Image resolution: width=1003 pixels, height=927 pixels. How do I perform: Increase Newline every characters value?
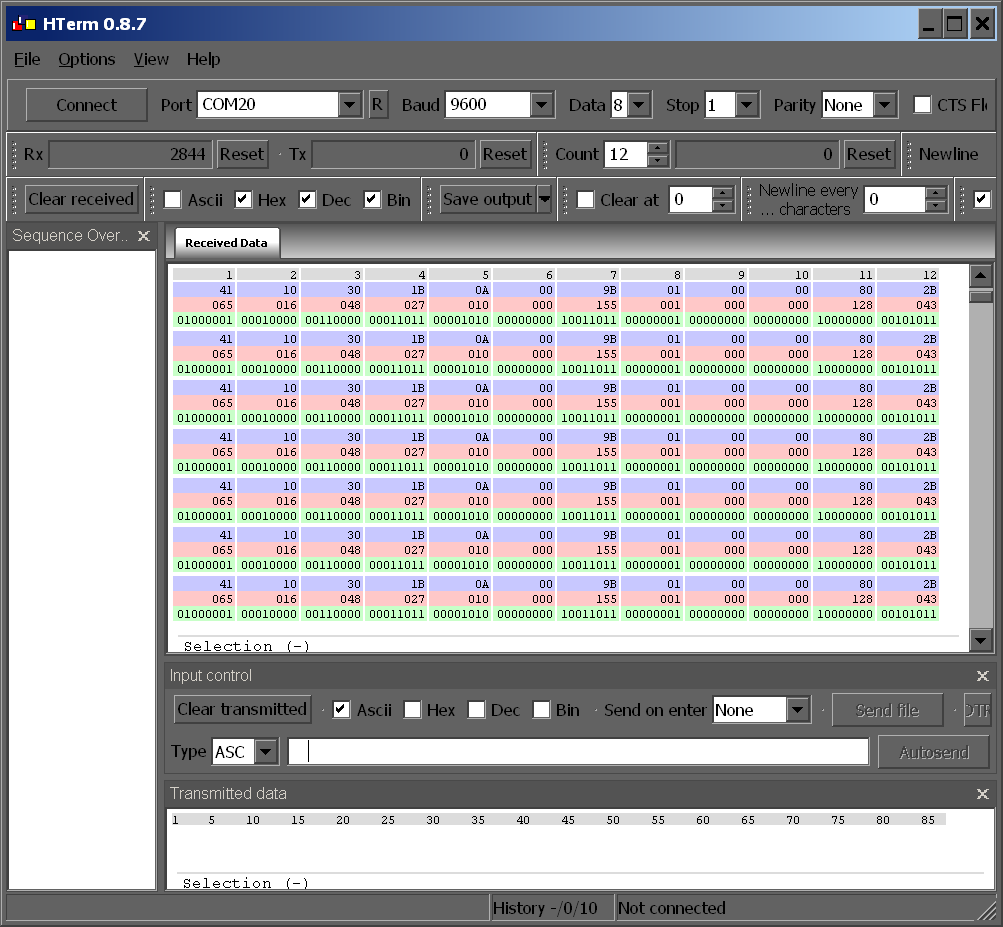click(x=936, y=193)
